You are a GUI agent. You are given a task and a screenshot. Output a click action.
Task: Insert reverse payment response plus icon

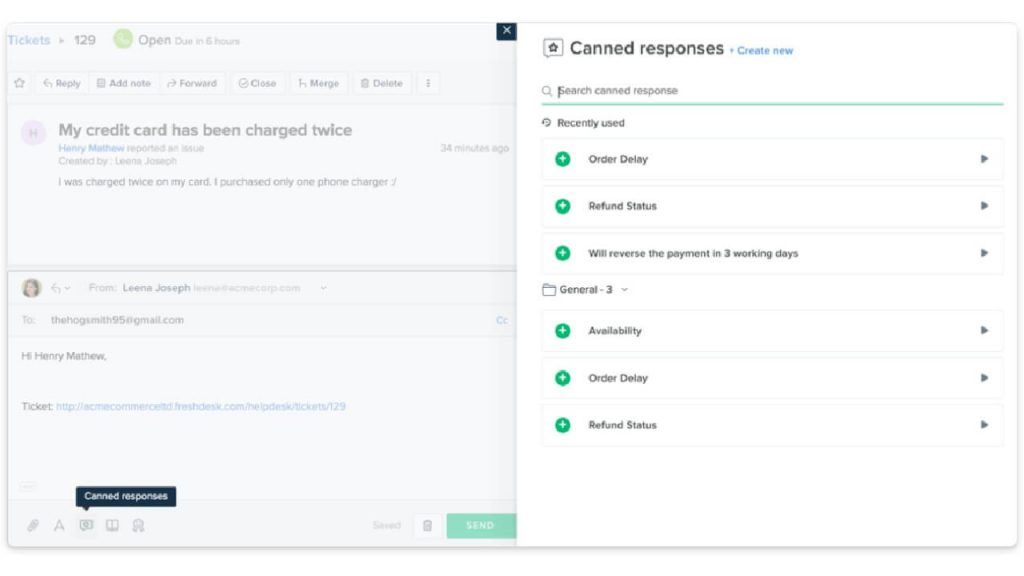coord(562,253)
